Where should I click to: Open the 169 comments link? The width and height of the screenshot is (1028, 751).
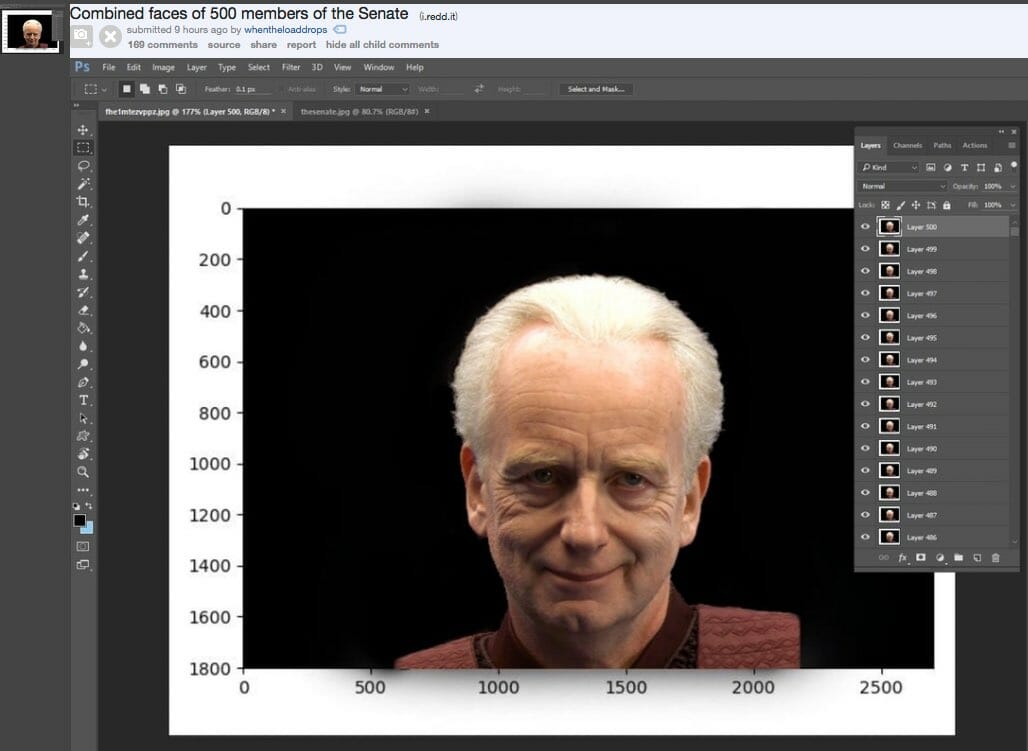pos(163,45)
